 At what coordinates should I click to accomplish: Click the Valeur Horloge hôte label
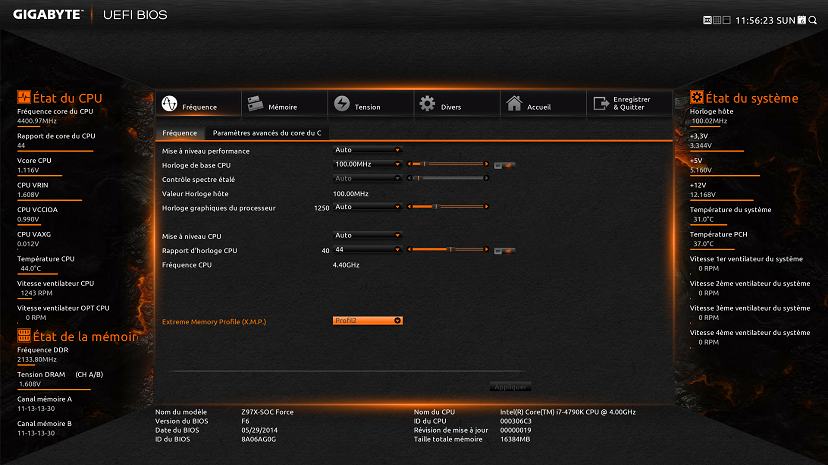(194, 194)
